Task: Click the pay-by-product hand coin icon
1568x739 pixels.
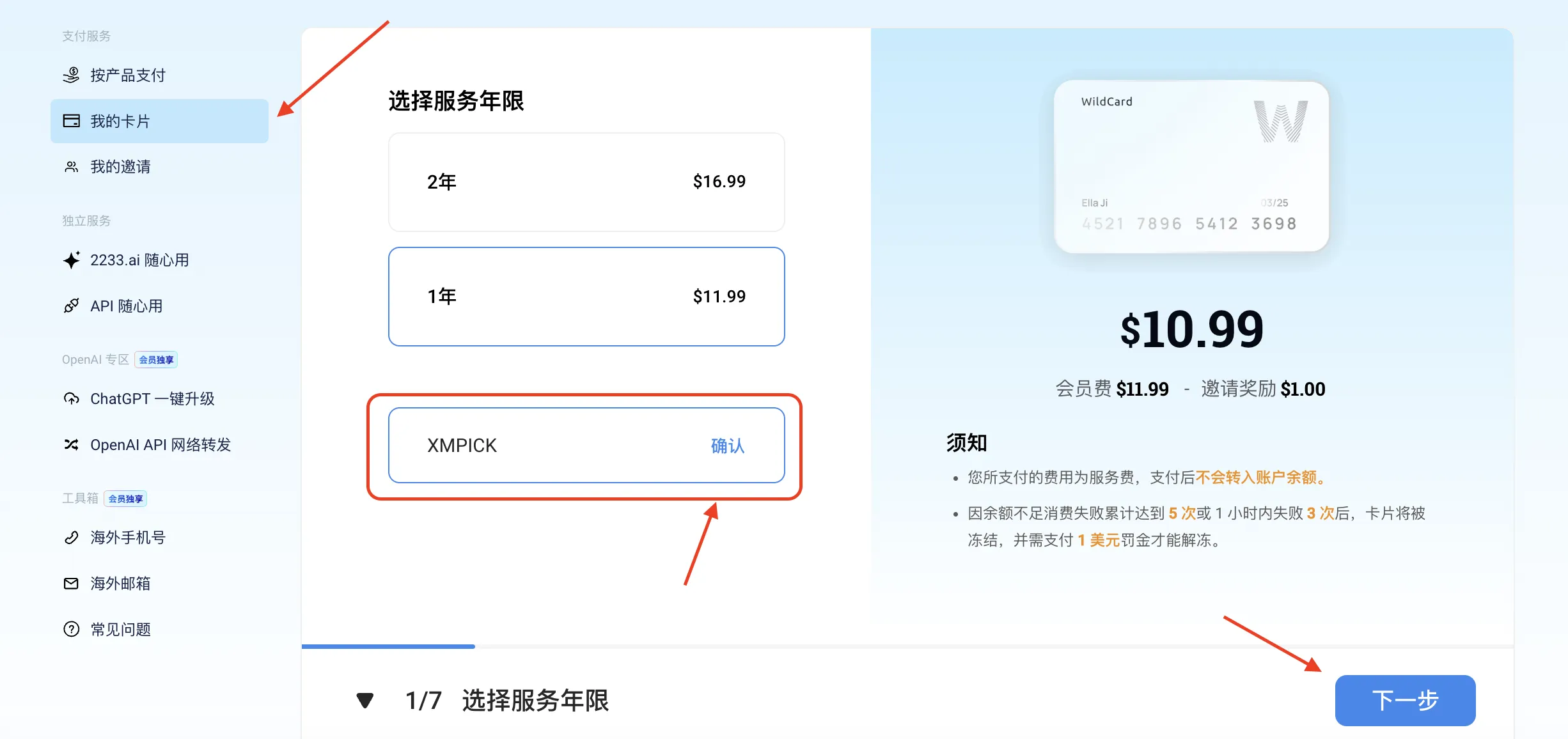Action: click(71, 75)
